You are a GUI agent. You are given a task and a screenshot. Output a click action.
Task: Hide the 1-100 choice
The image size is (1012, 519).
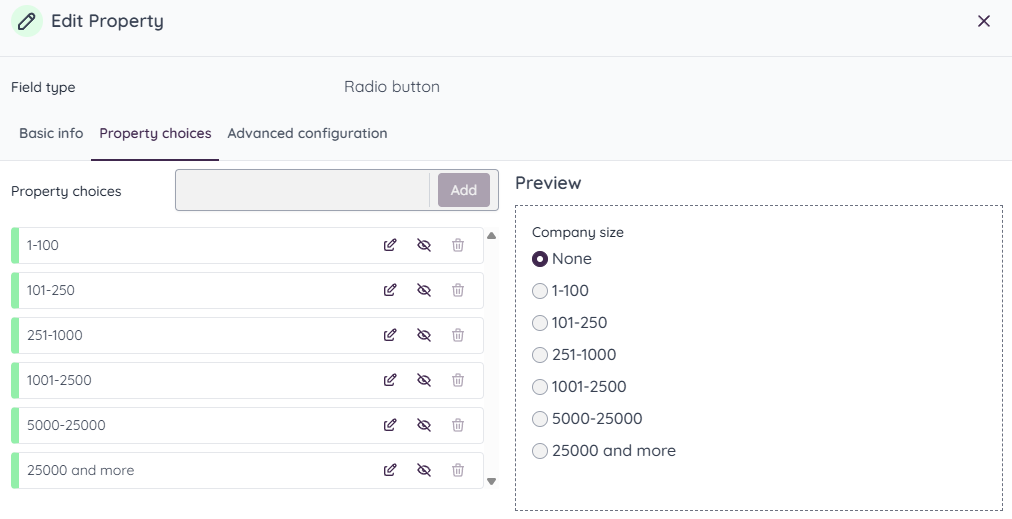tap(423, 245)
